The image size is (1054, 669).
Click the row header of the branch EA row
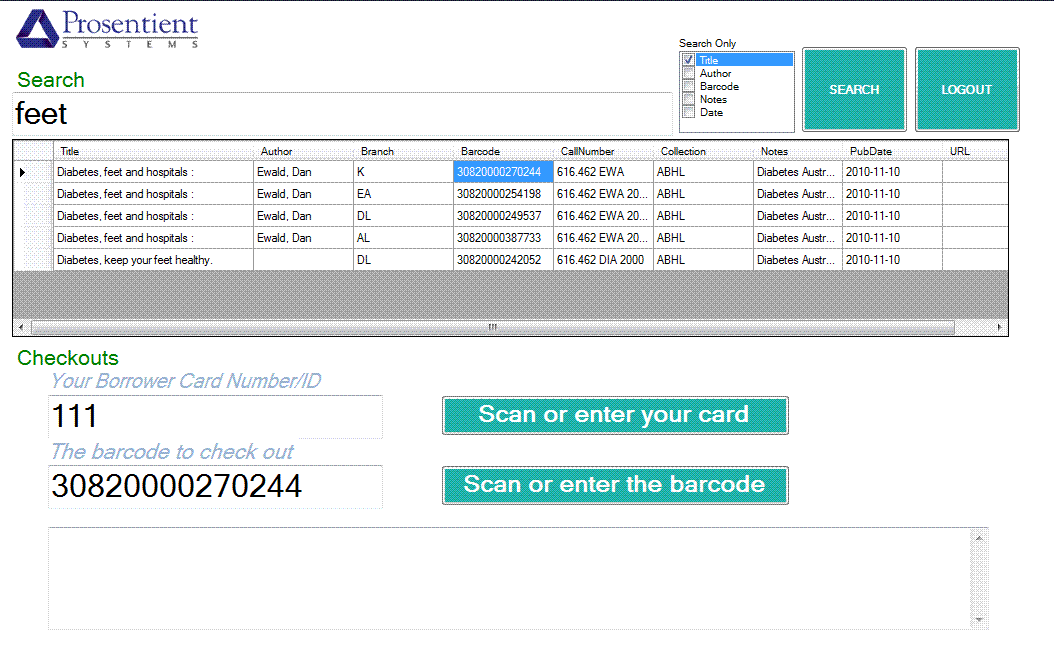coord(34,194)
